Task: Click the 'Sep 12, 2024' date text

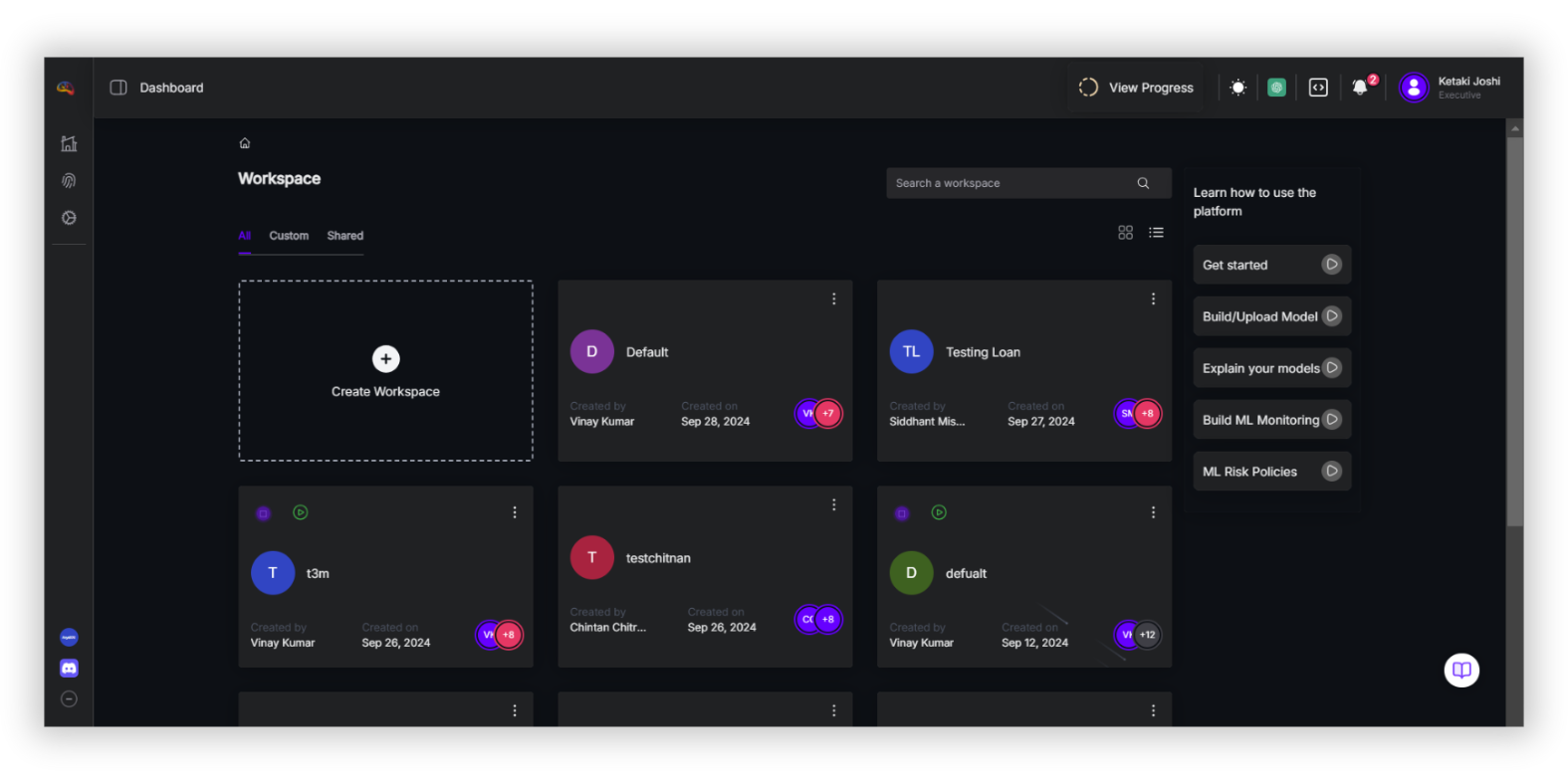Action: (1034, 643)
